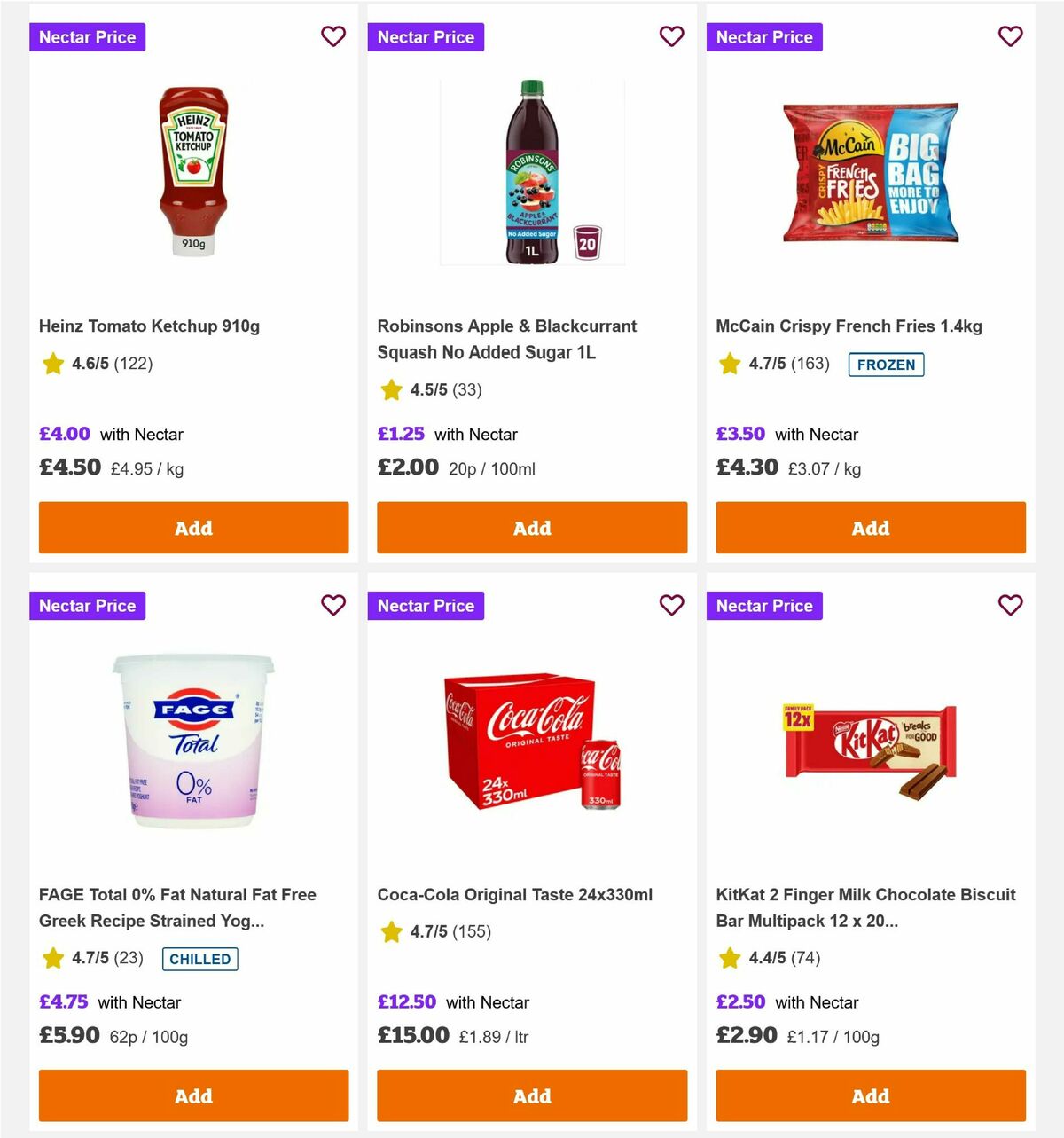1064x1138 pixels.
Task: Favourite the Heinz Tomato Ketchup product
Action: [333, 36]
